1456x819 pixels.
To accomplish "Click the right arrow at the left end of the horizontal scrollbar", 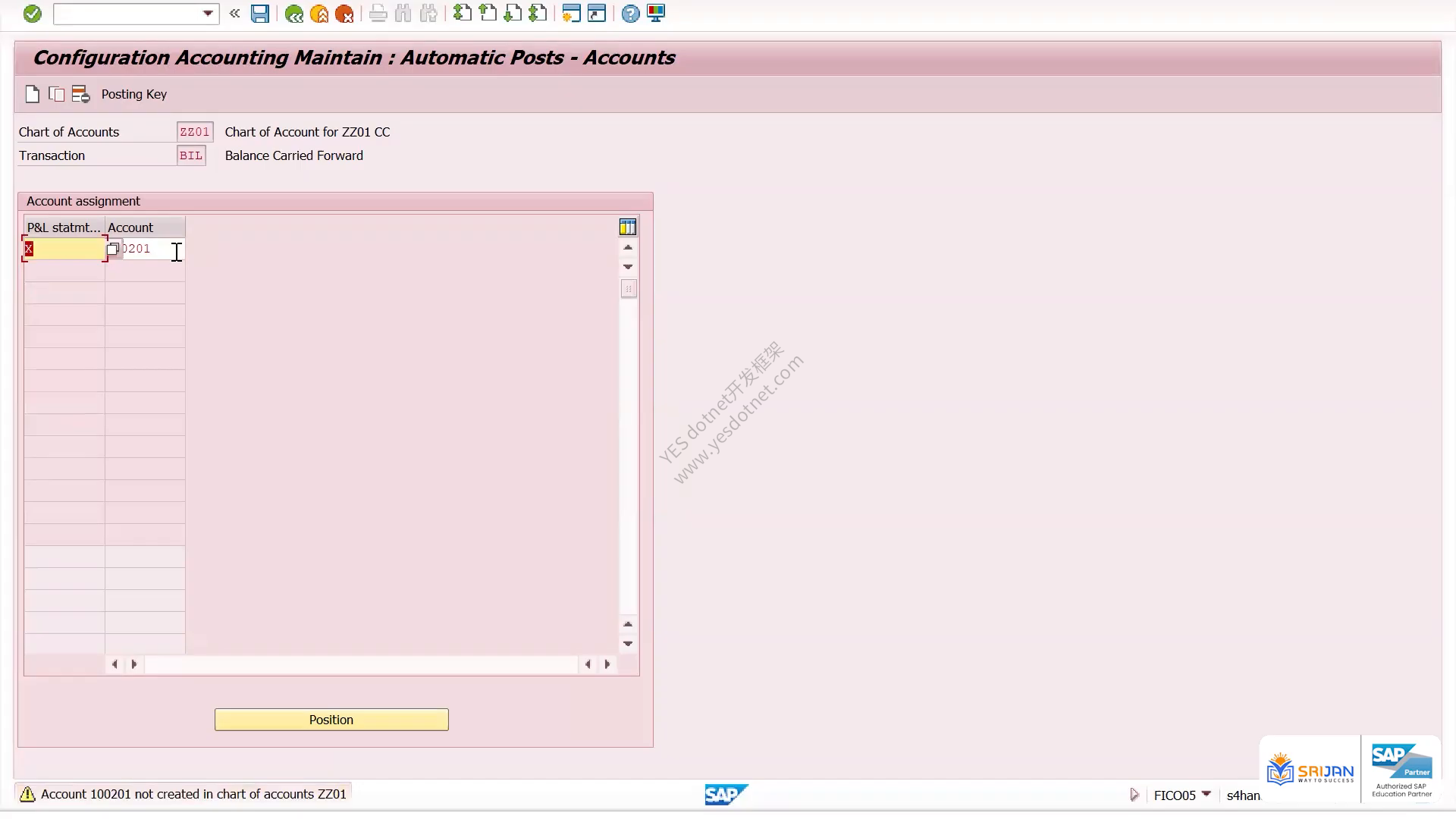I will (134, 664).
